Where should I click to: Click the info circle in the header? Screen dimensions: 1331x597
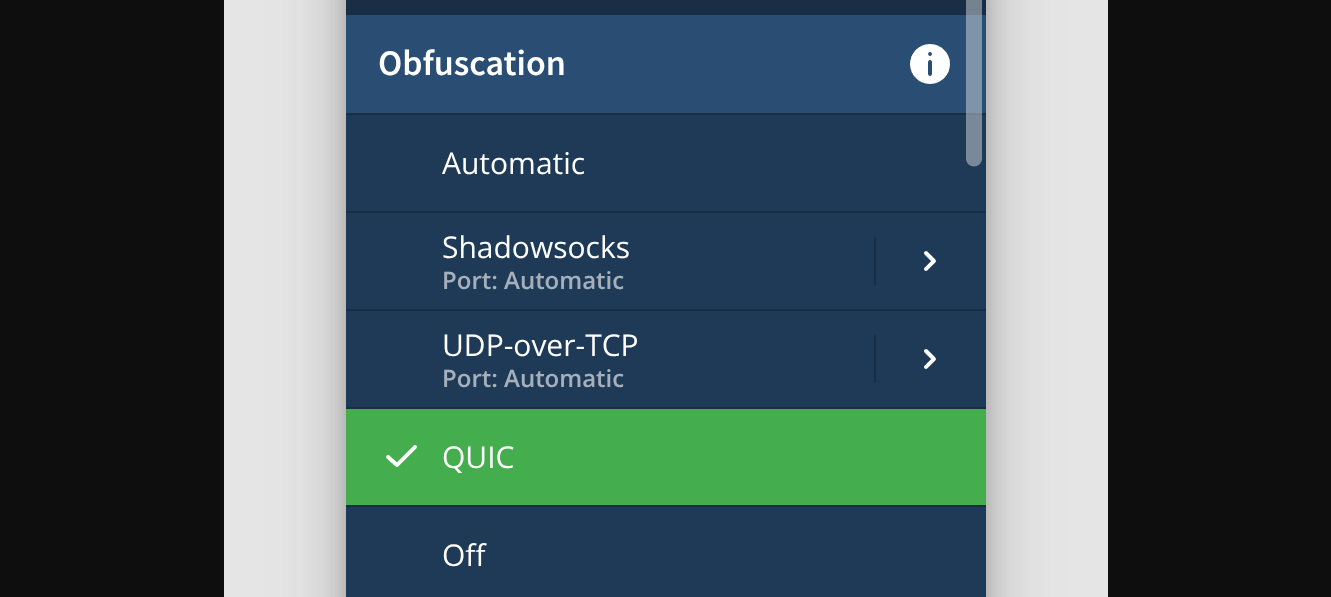pos(929,63)
